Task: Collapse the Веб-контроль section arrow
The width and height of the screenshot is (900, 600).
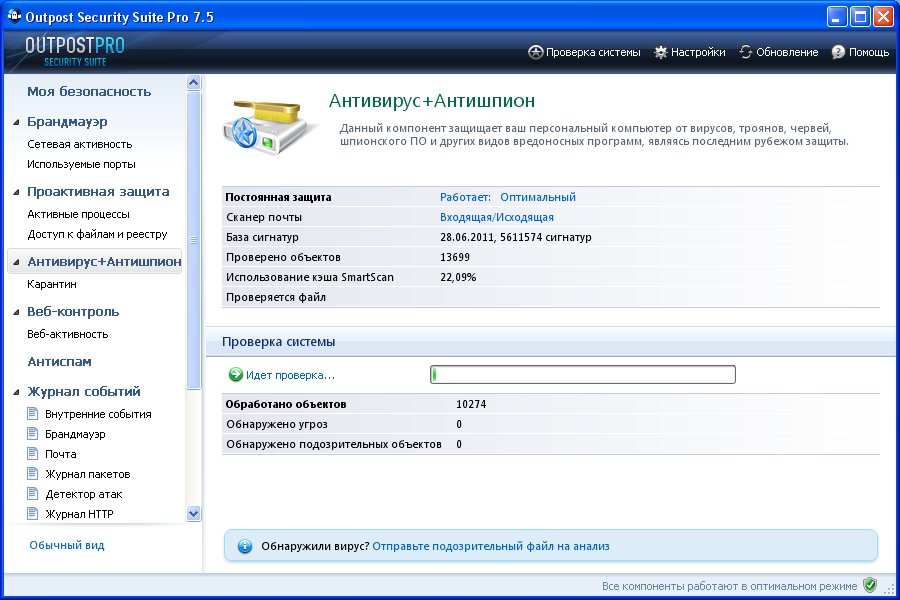Action: (x=16, y=312)
